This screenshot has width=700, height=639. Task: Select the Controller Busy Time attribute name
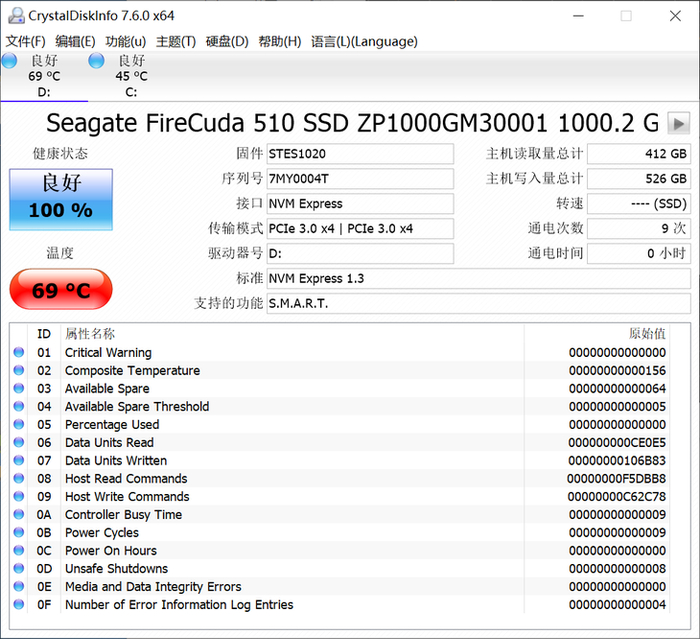pyautogui.click(x=124, y=514)
